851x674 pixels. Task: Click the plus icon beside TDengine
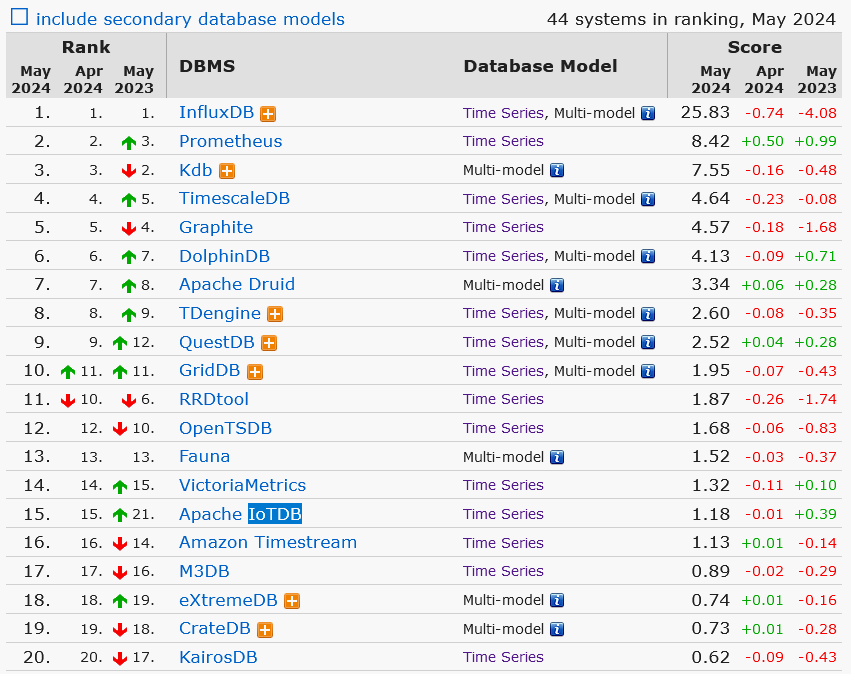275,314
